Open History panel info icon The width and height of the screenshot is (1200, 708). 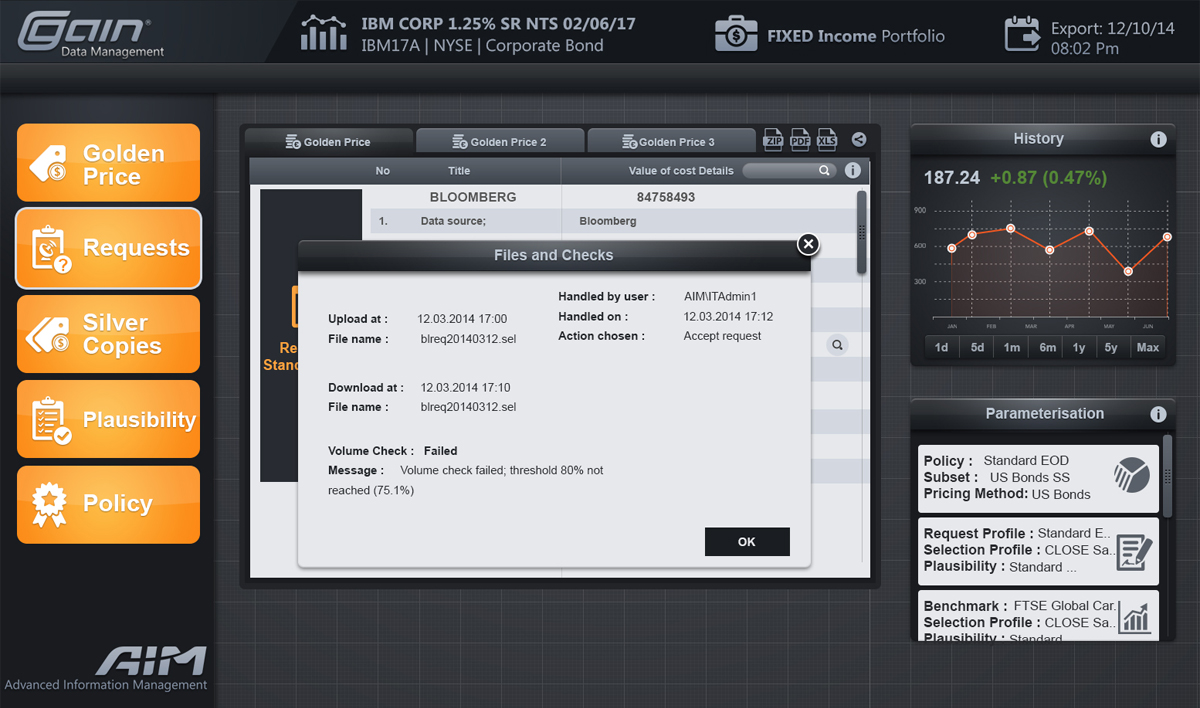click(1158, 139)
